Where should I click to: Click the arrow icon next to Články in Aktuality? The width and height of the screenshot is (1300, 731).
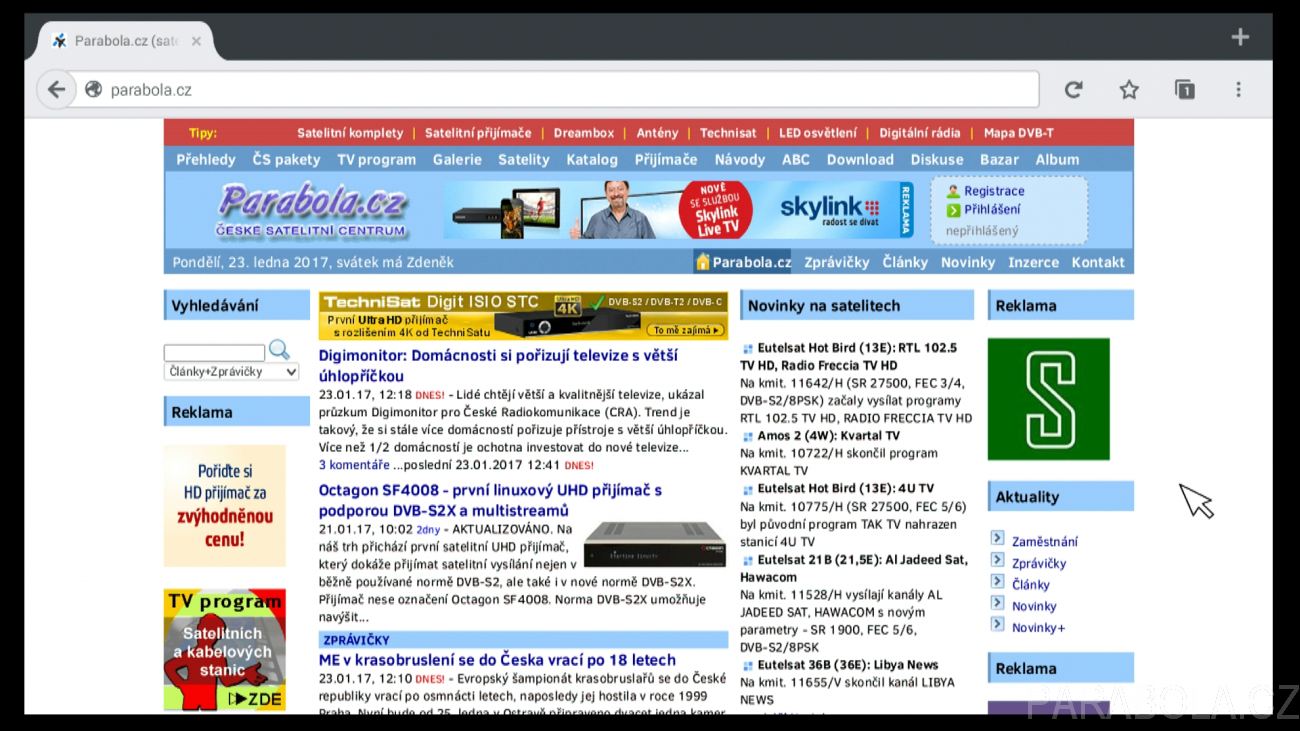(997, 581)
